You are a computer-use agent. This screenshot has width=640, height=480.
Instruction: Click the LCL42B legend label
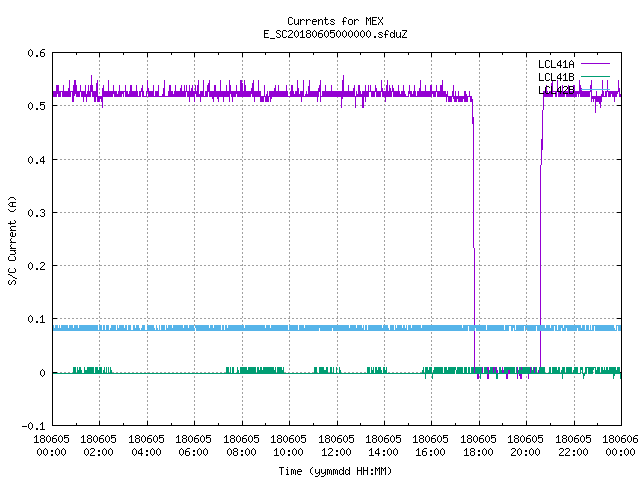(556, 90)
